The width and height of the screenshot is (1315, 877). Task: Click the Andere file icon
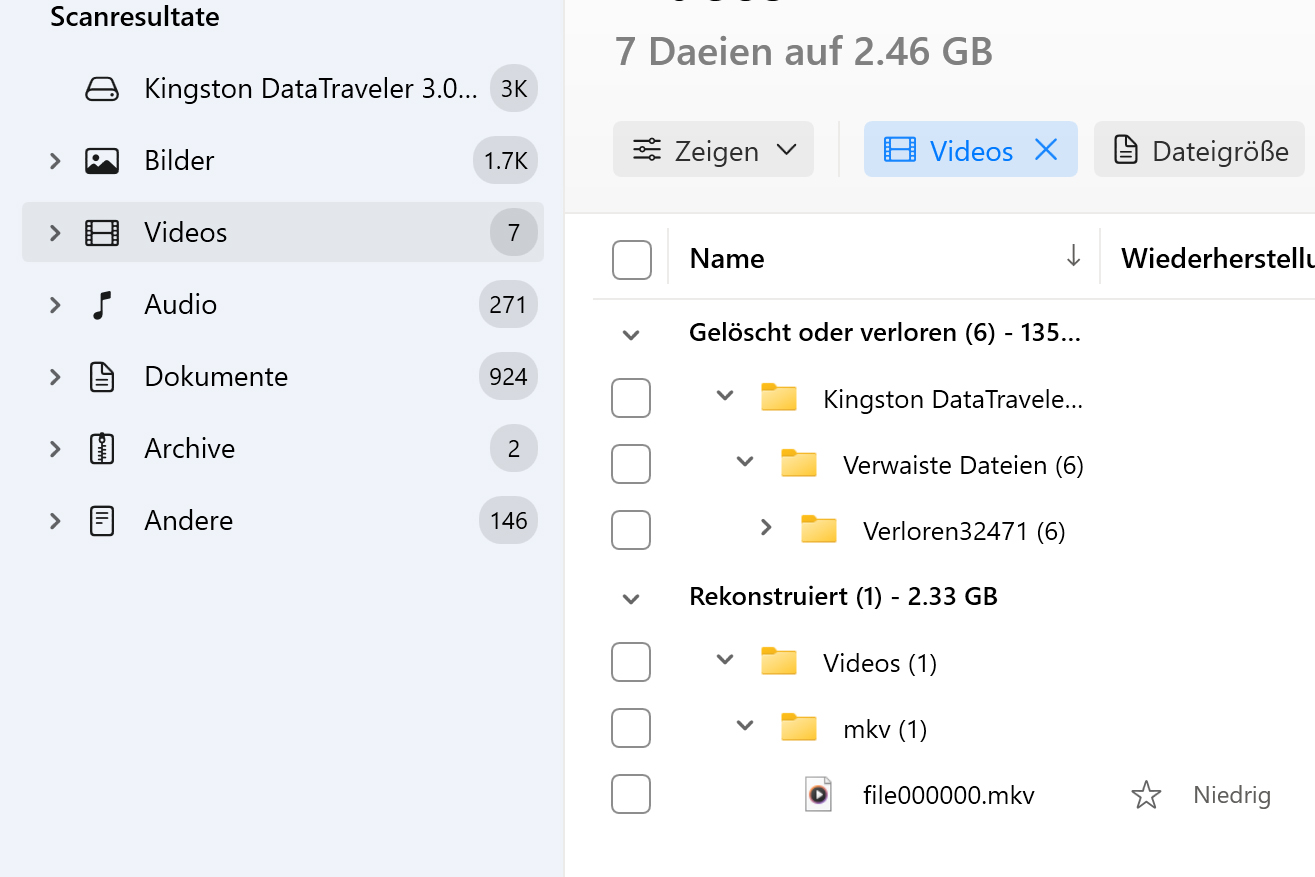(102, 521)
